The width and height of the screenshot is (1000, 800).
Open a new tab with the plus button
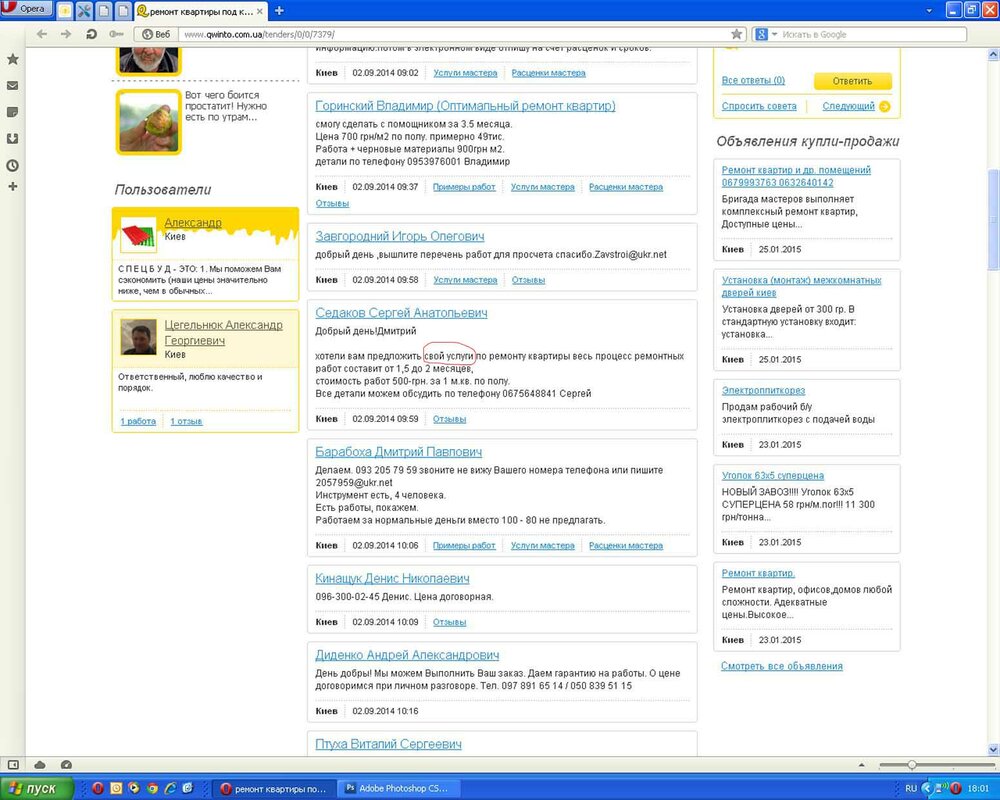coord(278,9)
